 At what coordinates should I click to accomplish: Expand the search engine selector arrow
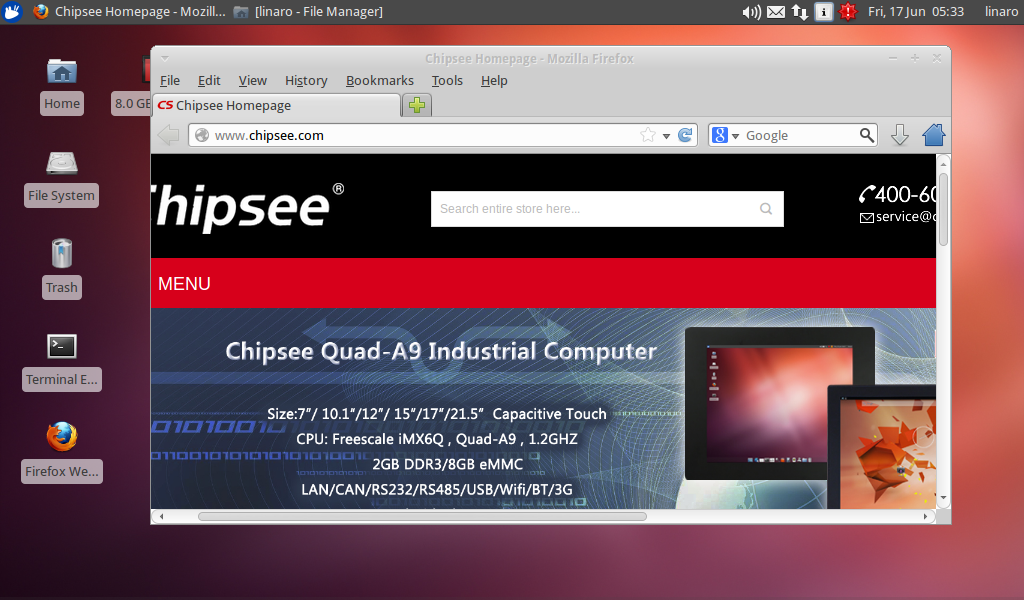point(735,136)
